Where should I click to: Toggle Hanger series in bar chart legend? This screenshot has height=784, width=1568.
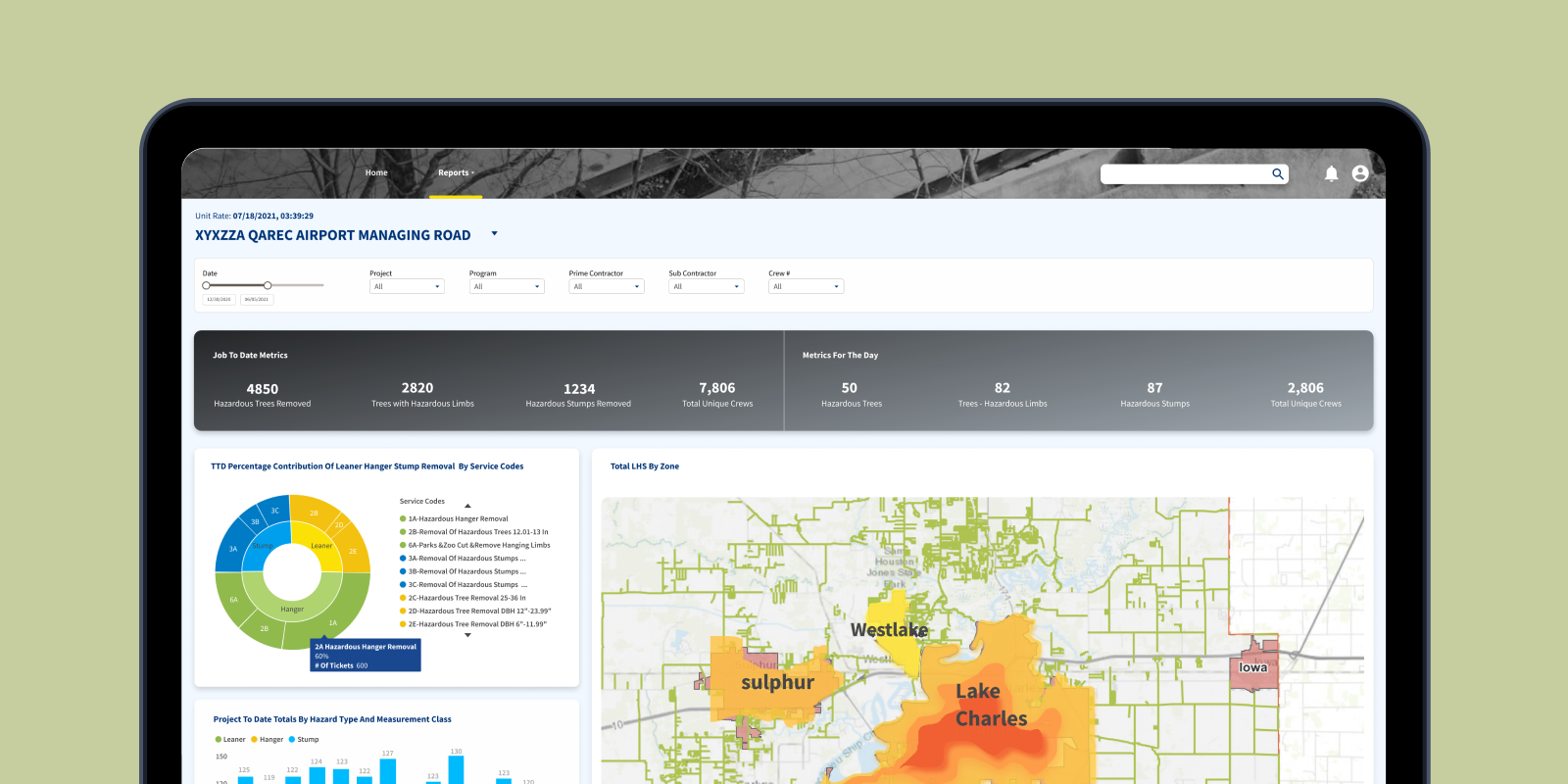tap(267, 740)
